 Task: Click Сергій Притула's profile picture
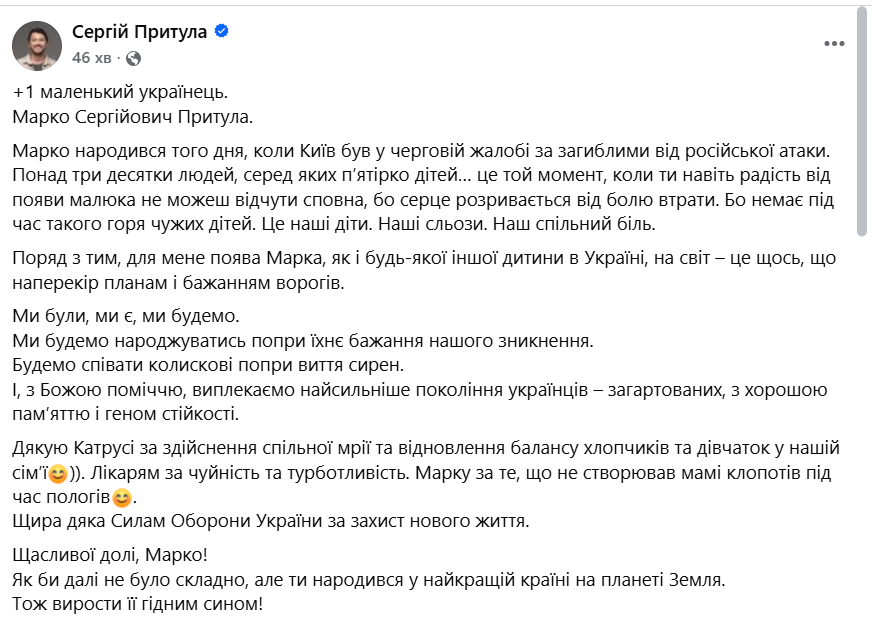click(37, 44)
